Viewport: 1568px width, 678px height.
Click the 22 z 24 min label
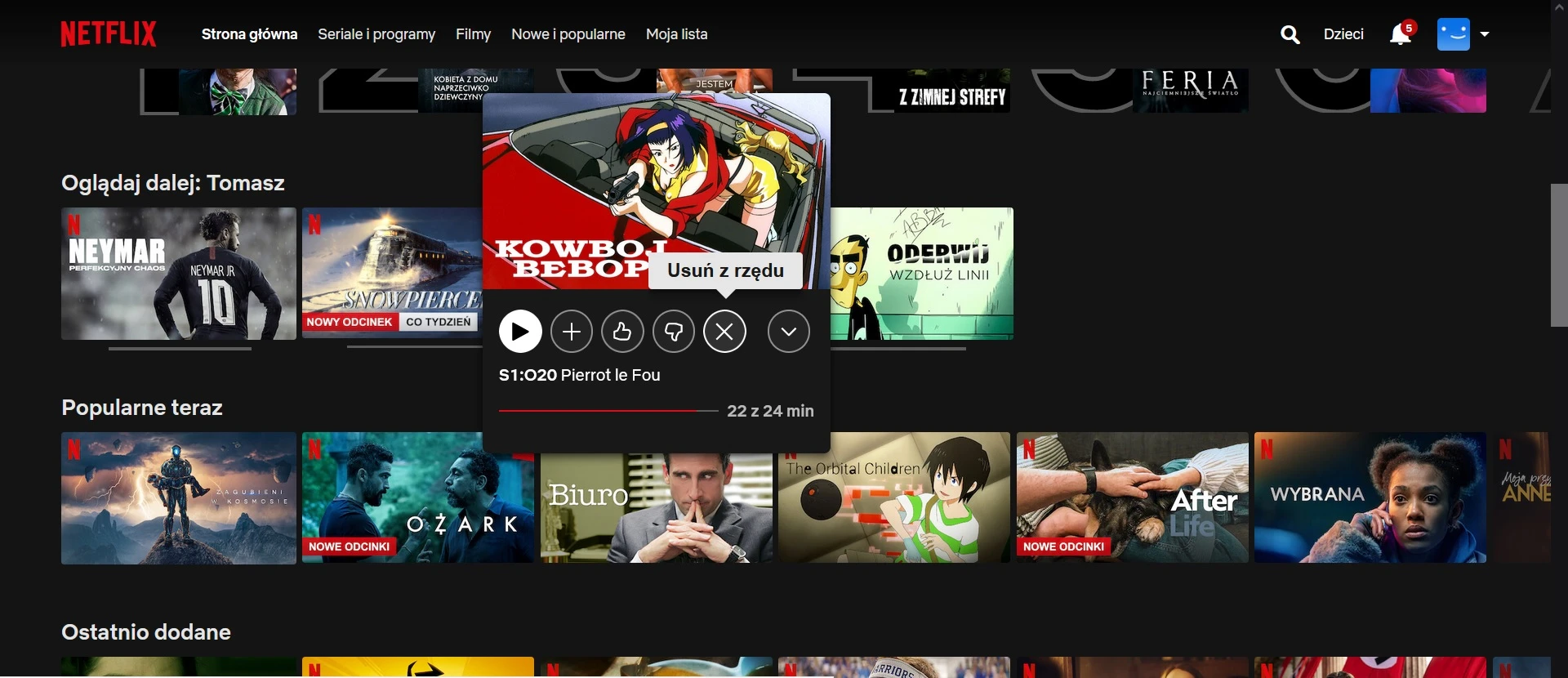click(771, 411)
